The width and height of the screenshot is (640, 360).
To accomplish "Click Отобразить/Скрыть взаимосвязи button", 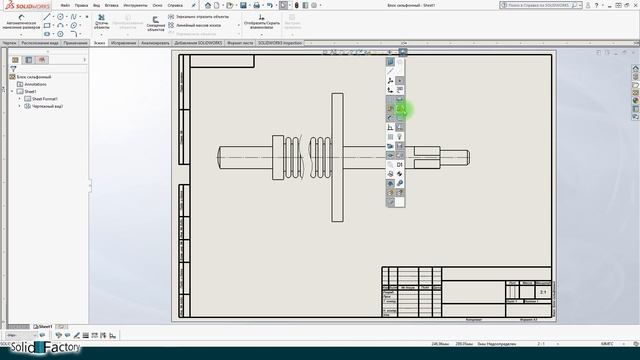I will point(262,21).
